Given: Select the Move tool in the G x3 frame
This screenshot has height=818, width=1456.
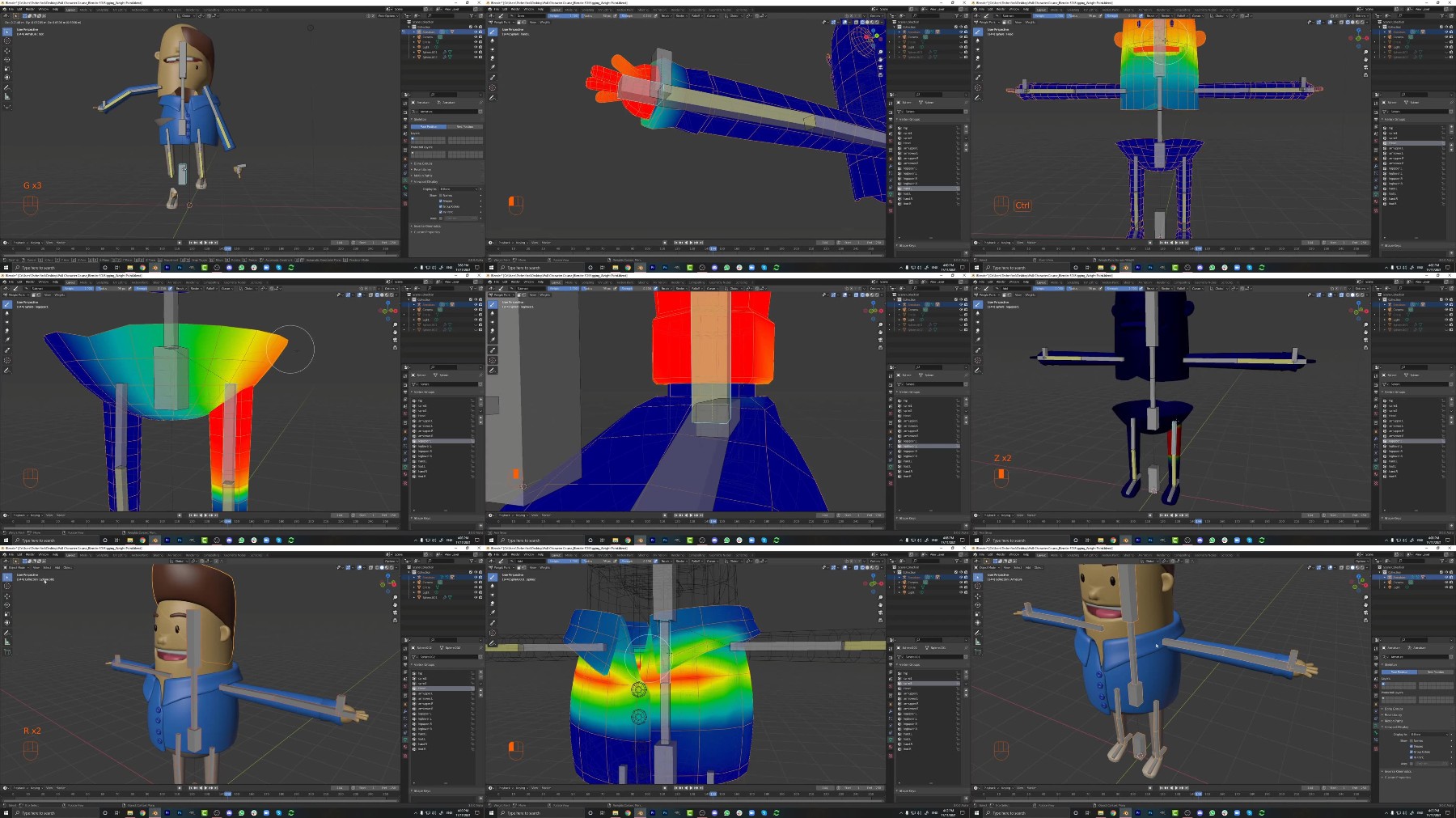Looking at the screenshot, I should tap(7, 51).
